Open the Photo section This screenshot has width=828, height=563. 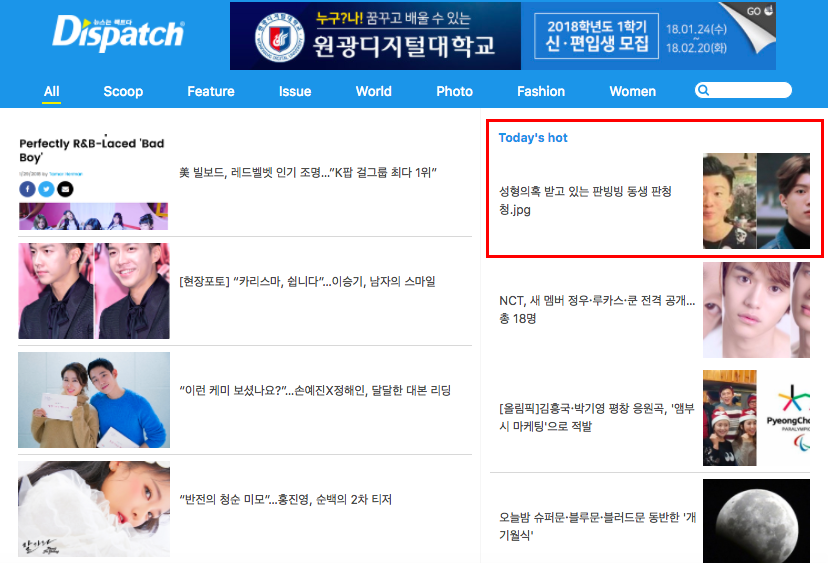[x=454, y=91]
